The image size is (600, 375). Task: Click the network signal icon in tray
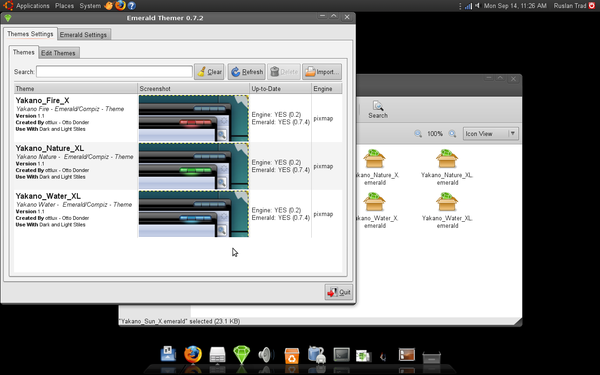468,6
